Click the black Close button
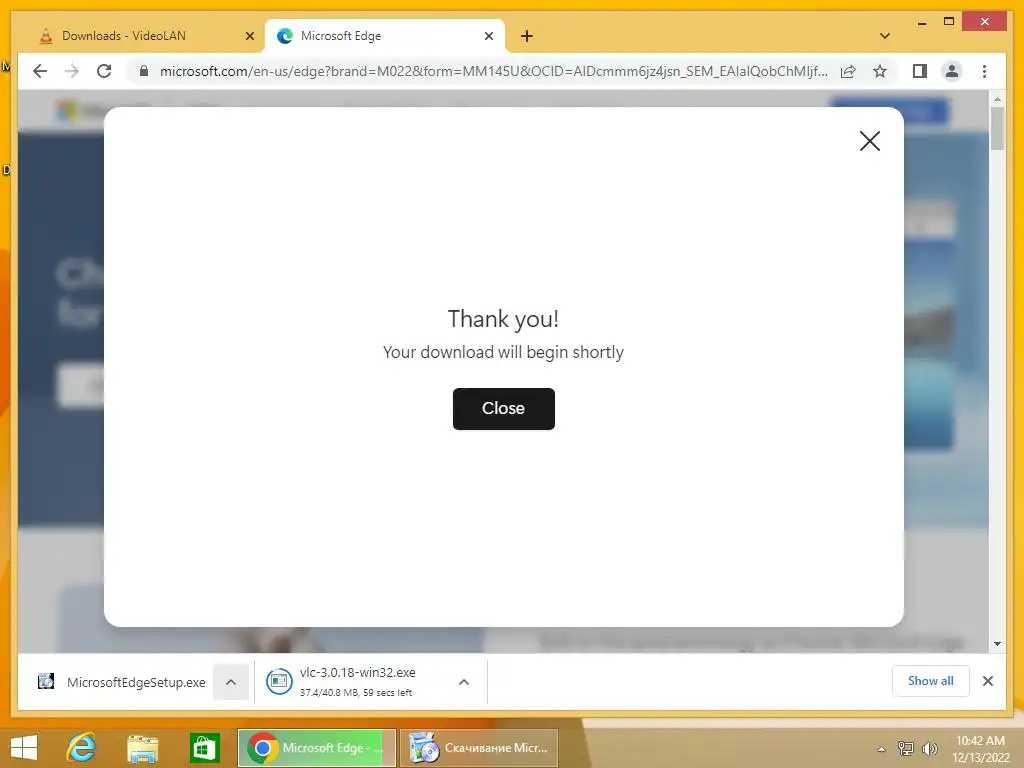The width and height of the screenshot is (1024, 768). [504, 409]
